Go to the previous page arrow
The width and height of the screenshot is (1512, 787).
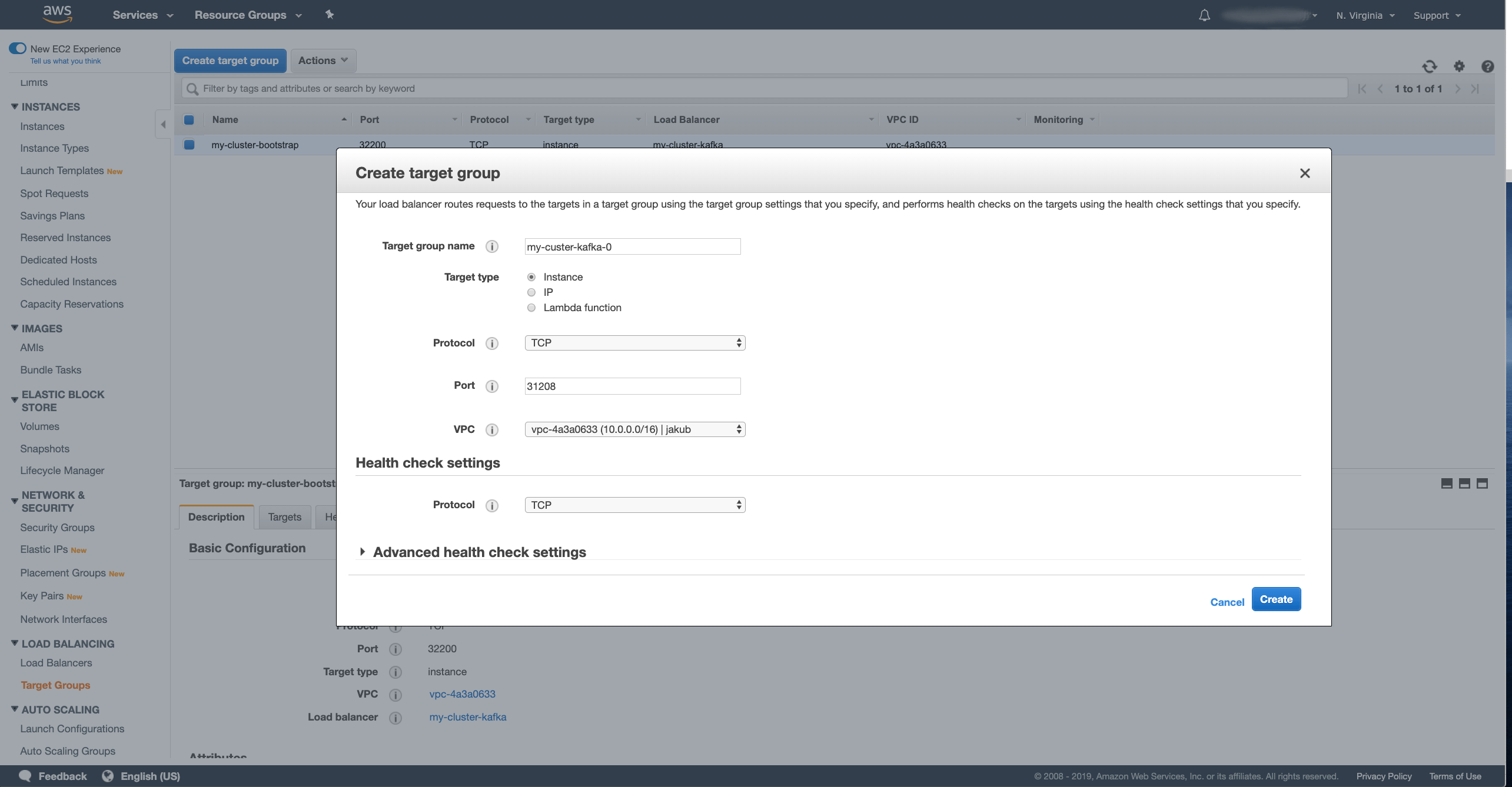point(1380,89)
